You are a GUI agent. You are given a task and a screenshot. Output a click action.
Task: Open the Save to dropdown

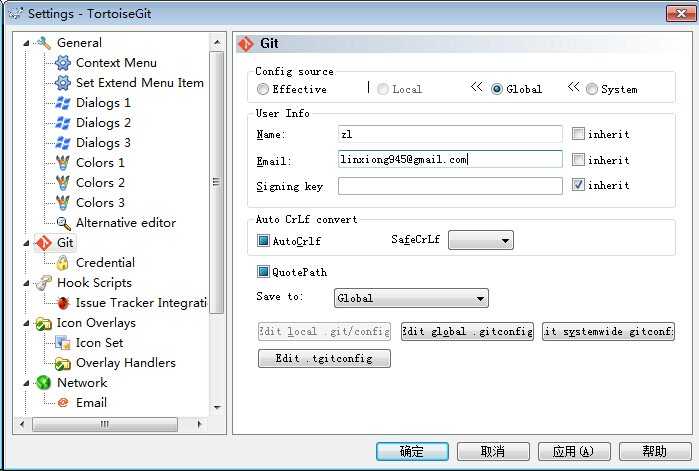click(x=411, y=298)
